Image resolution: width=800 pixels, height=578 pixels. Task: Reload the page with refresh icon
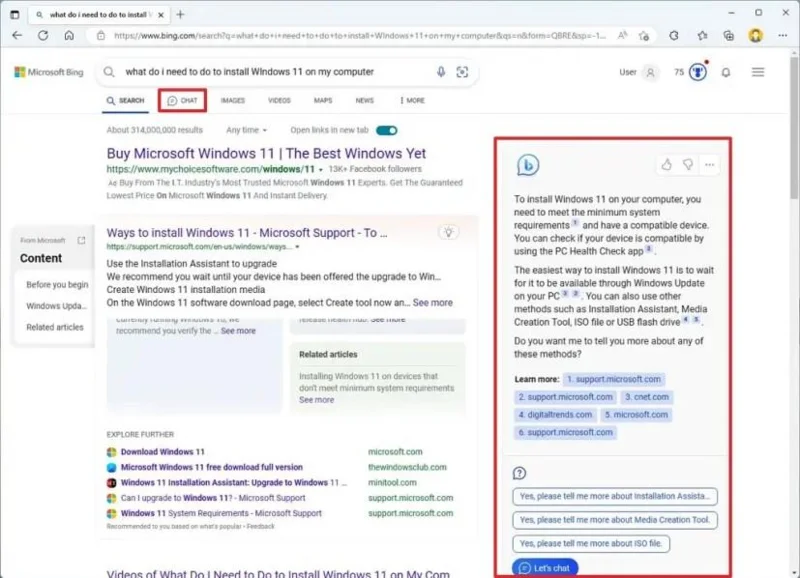tap(43, 35)
